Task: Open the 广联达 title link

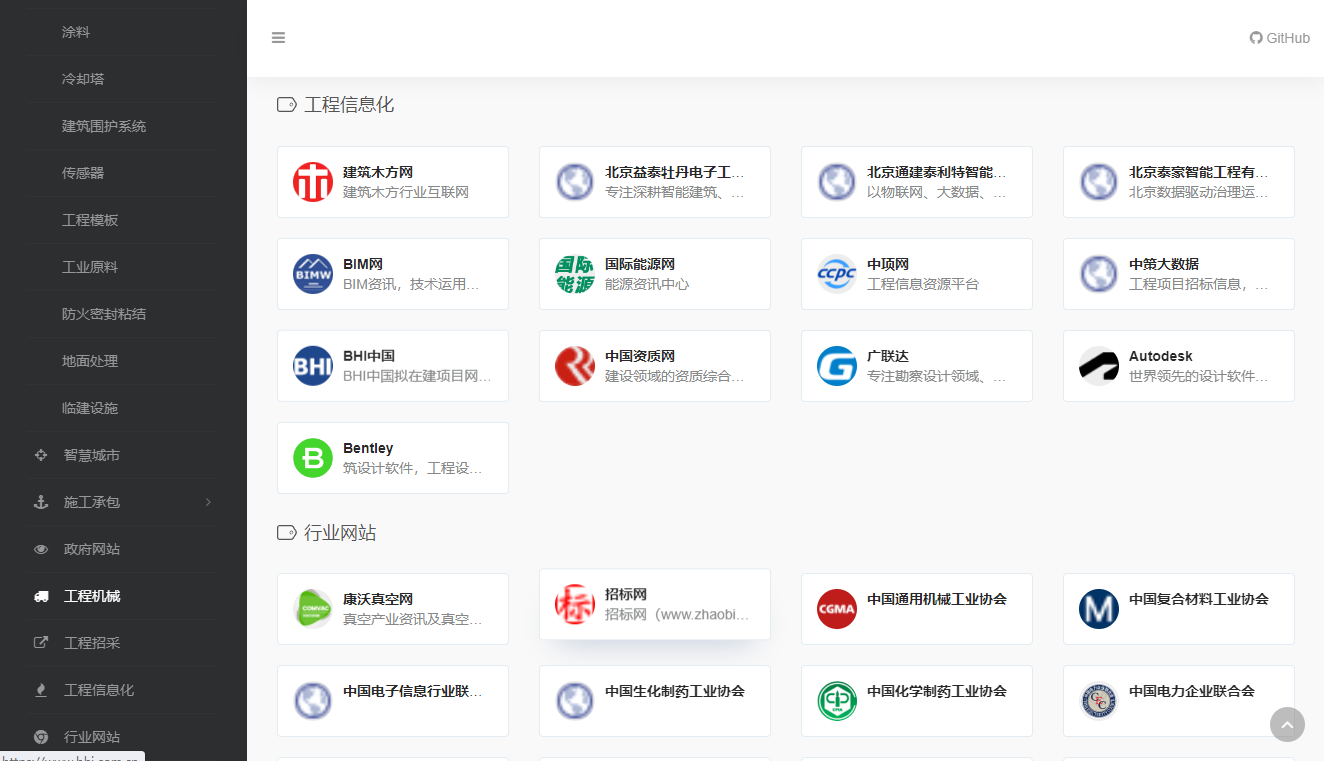Action: point(888,356)
